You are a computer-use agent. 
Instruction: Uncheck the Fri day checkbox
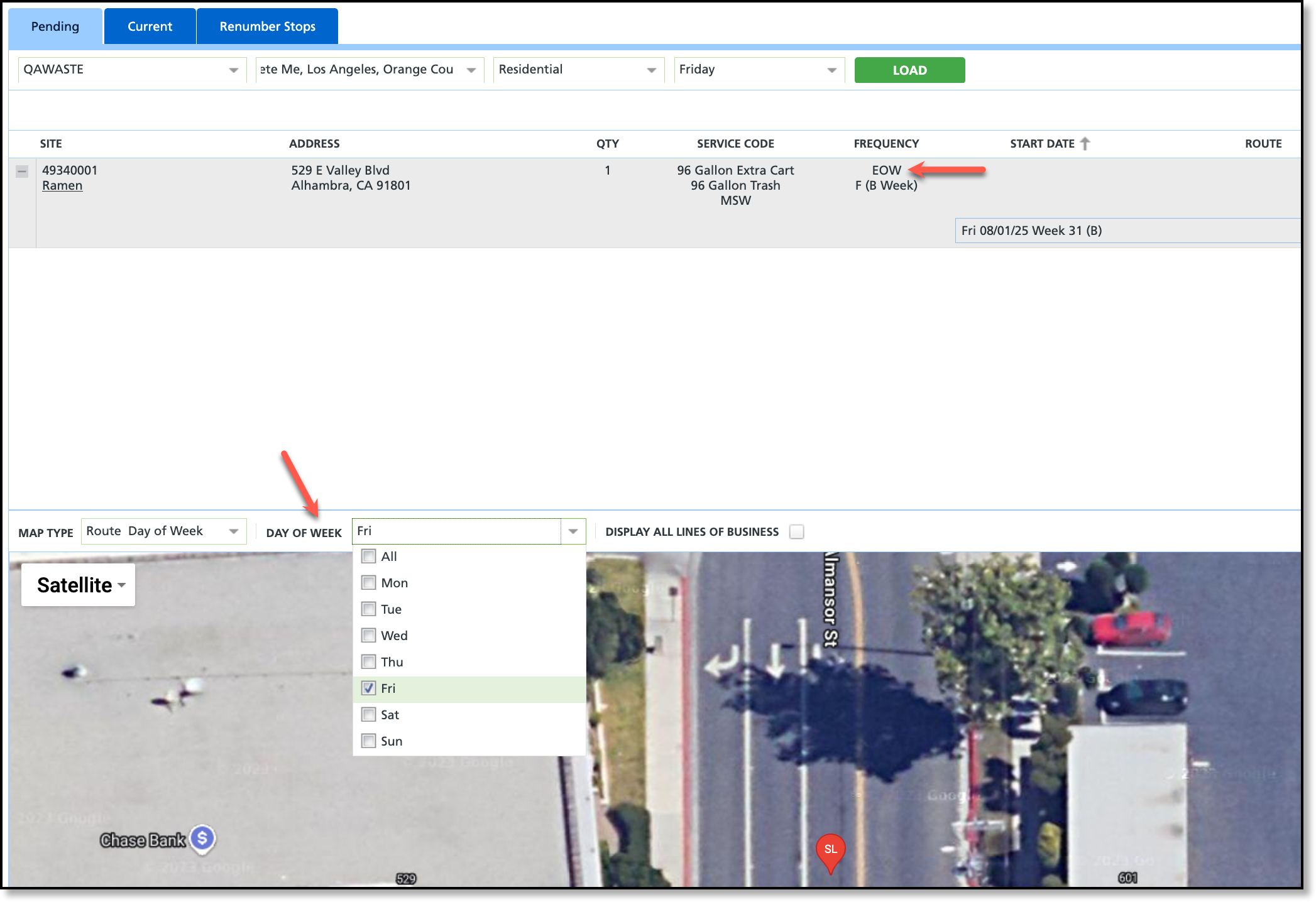pos(369,688)
